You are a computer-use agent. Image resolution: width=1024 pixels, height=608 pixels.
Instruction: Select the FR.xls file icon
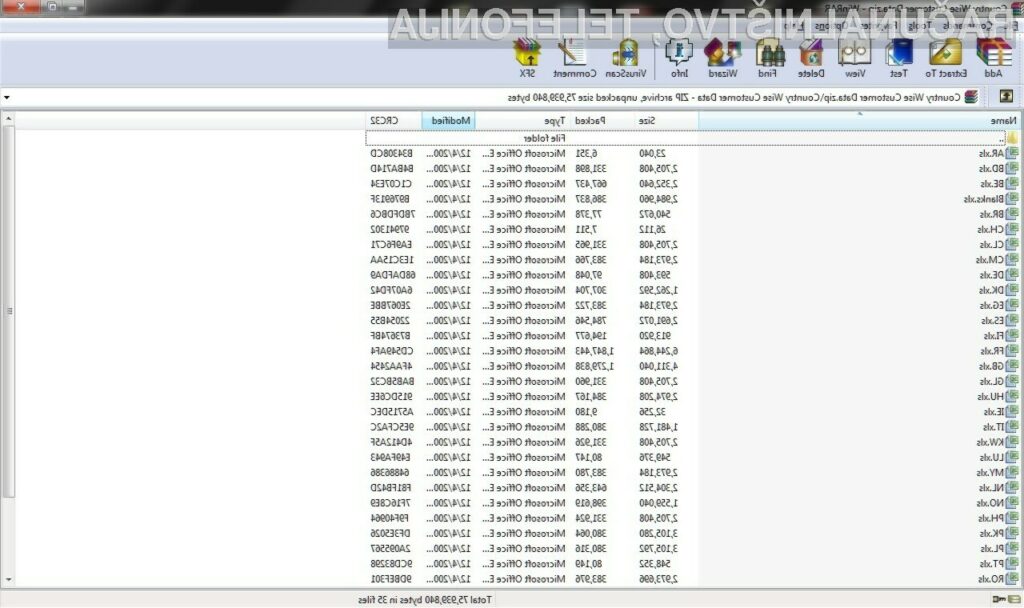[x=1012, y=351]
